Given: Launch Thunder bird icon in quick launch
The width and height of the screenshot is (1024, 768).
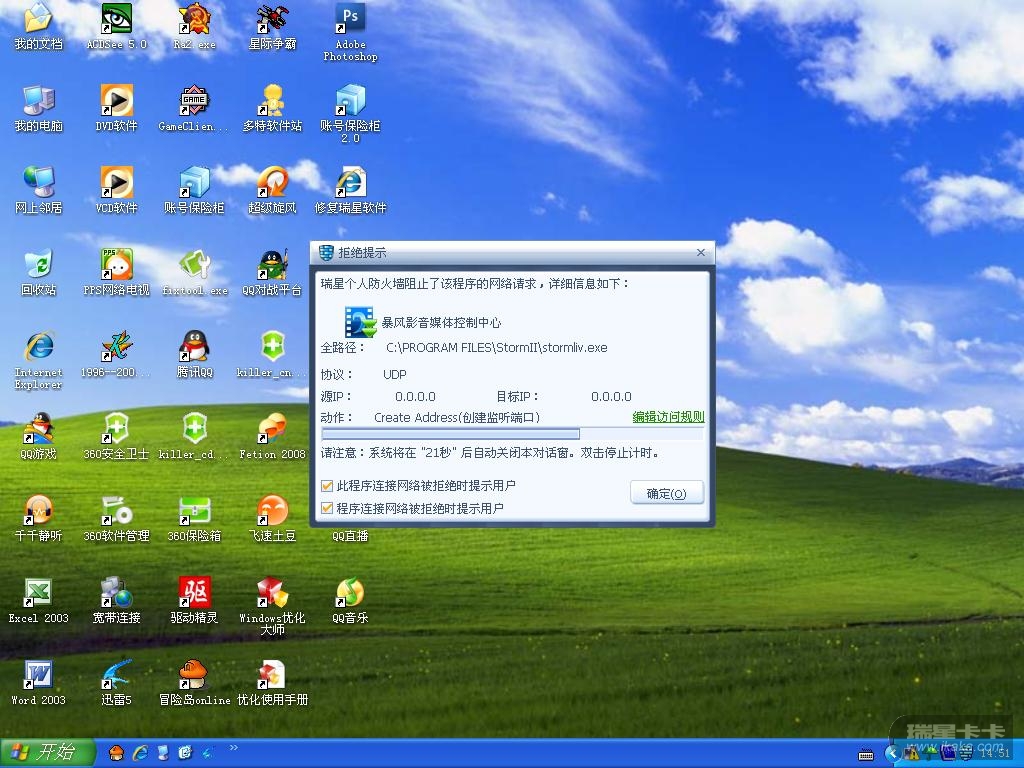Looking at the screenshot, I should (x=209, y=753).
